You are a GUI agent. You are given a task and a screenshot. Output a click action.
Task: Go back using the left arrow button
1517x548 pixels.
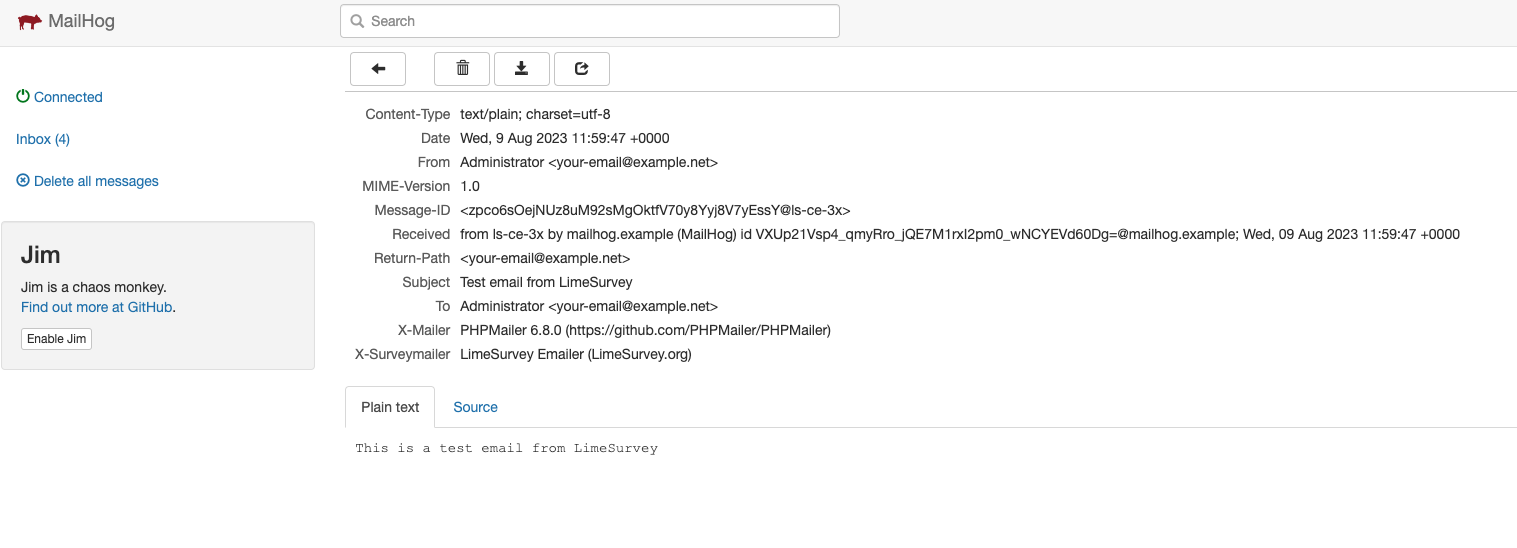[x=378, y=68]
